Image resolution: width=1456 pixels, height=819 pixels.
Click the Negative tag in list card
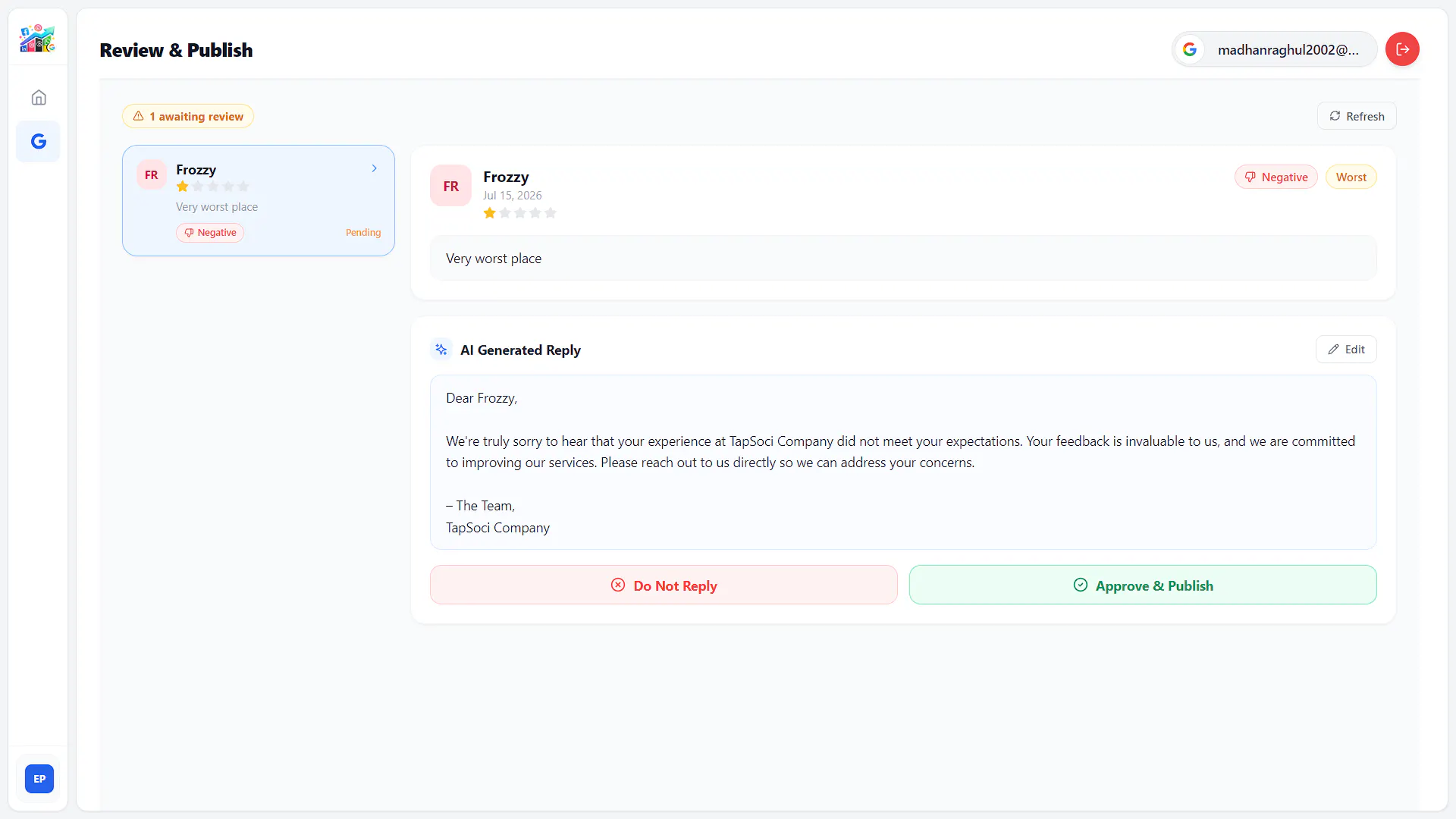pos(210,233)
